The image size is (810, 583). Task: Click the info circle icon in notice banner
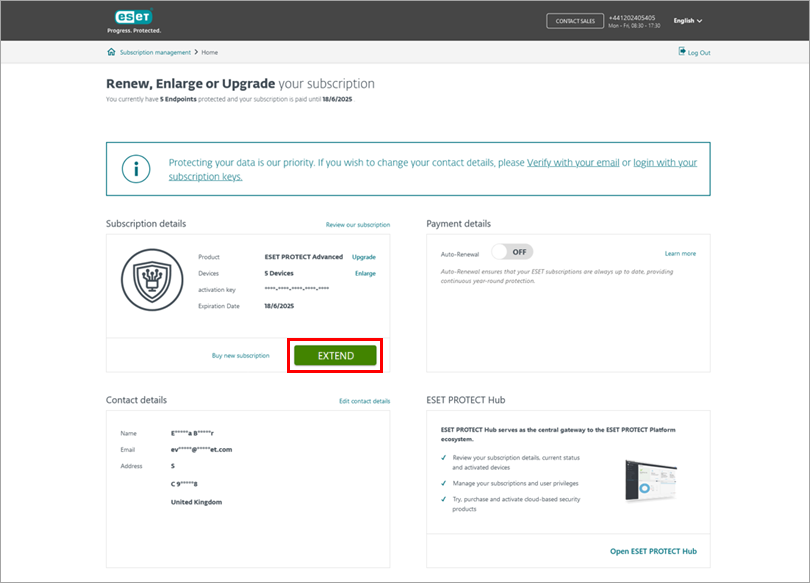136,168
